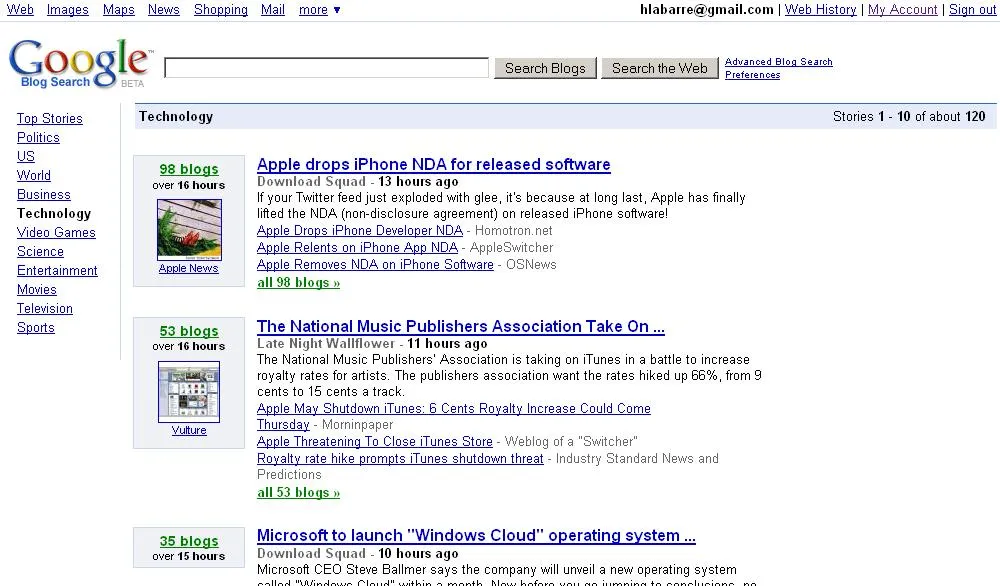The image size is (1000, 586).
Task: Click the Search the Web button
Action: [x=659, y=68]
